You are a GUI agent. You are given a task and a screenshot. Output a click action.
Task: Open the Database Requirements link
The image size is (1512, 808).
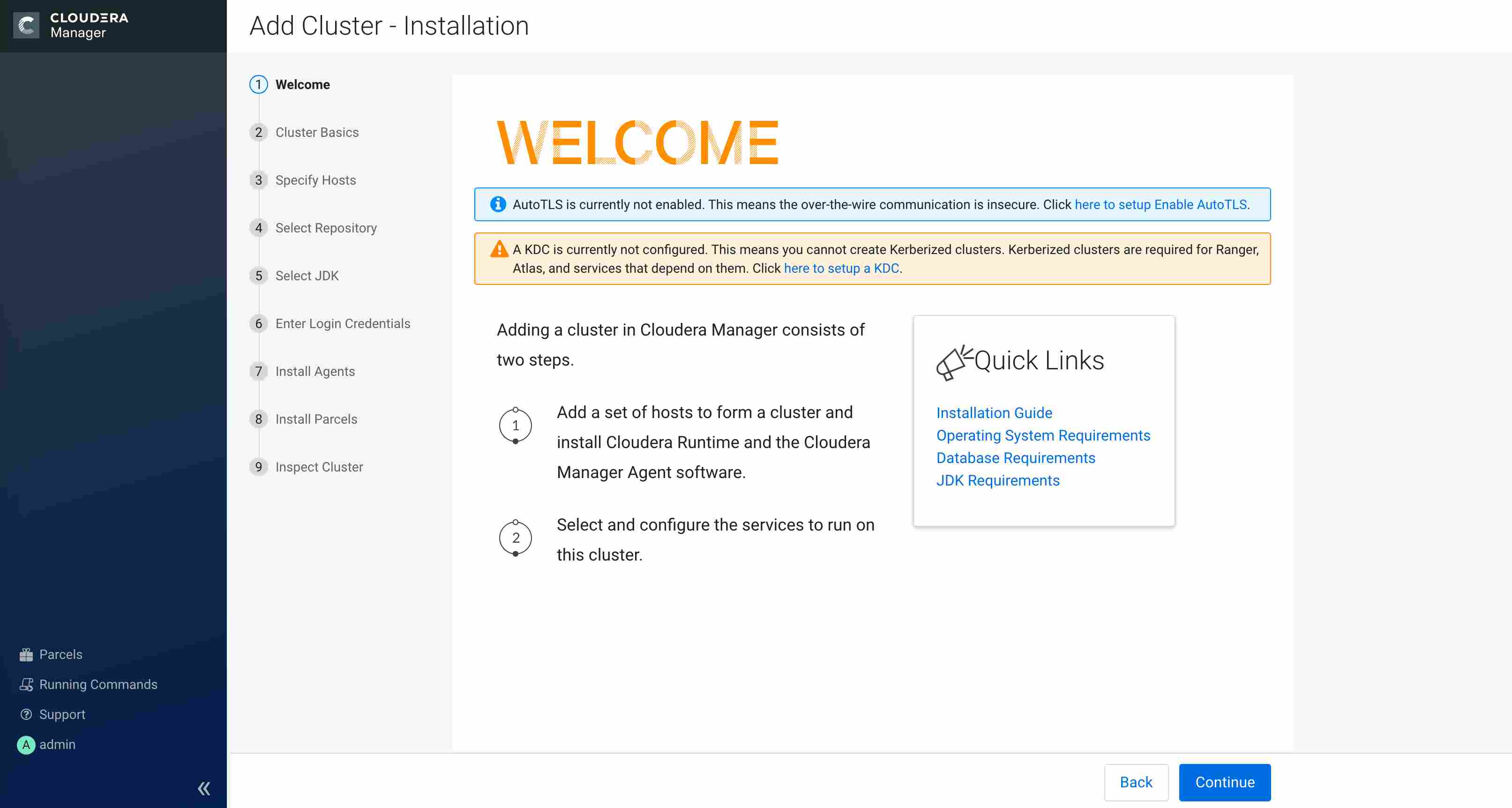pyautogui.click(x=1016, y=458)
